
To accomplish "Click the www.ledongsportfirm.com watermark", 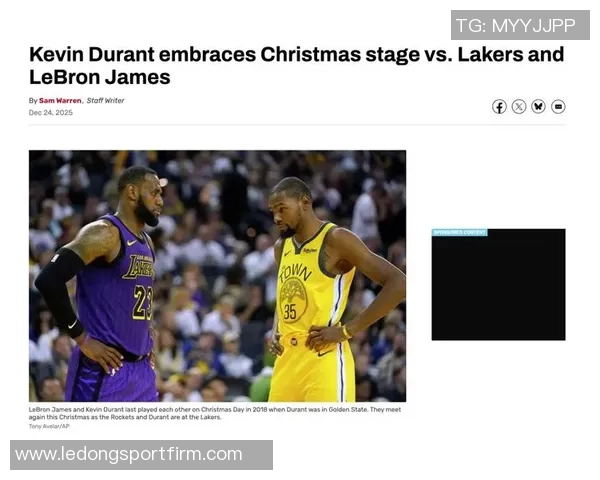I will (142, 455).
